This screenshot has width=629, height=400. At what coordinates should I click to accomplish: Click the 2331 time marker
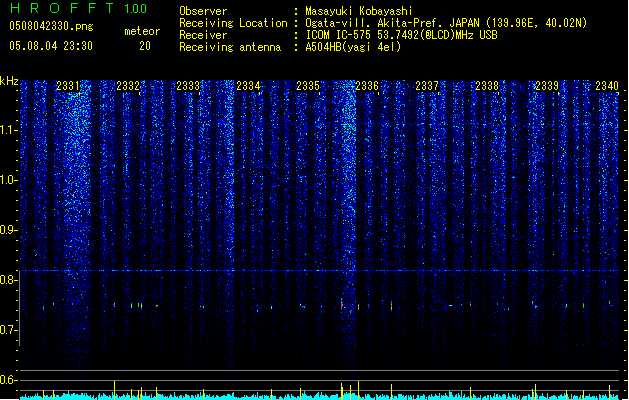(68, 86)
